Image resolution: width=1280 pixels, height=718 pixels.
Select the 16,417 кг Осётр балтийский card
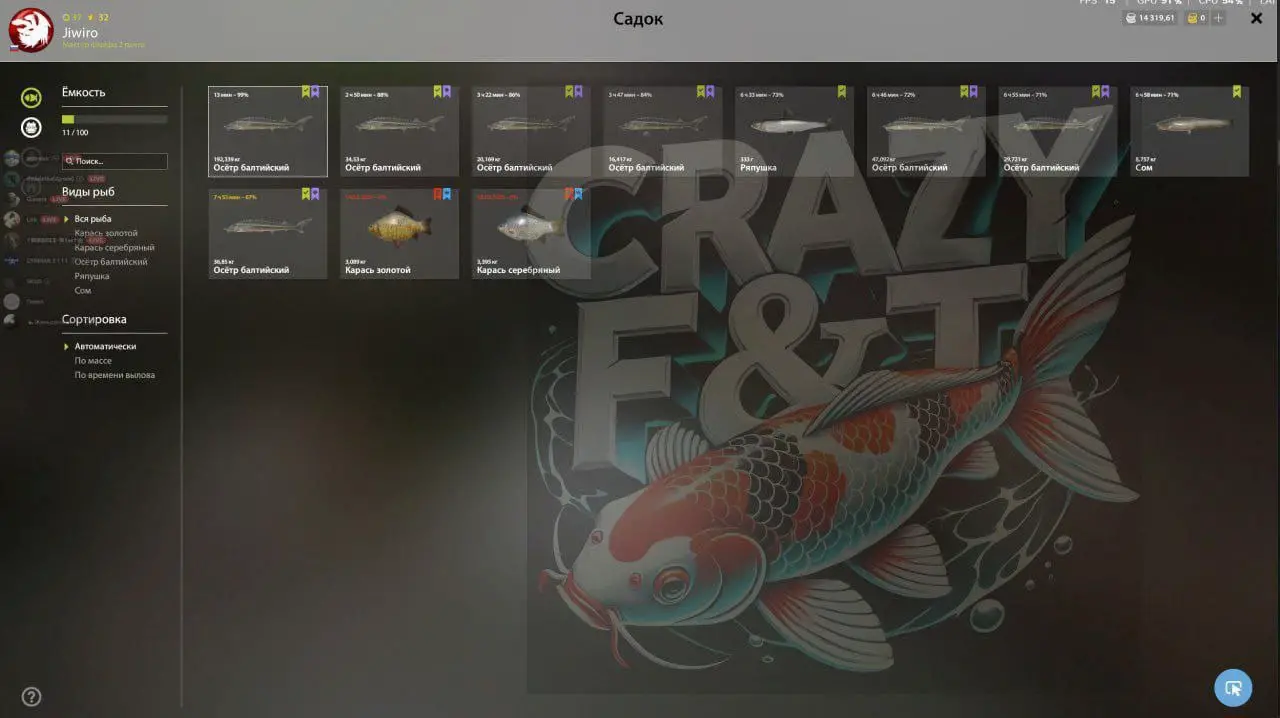point(663,131)
